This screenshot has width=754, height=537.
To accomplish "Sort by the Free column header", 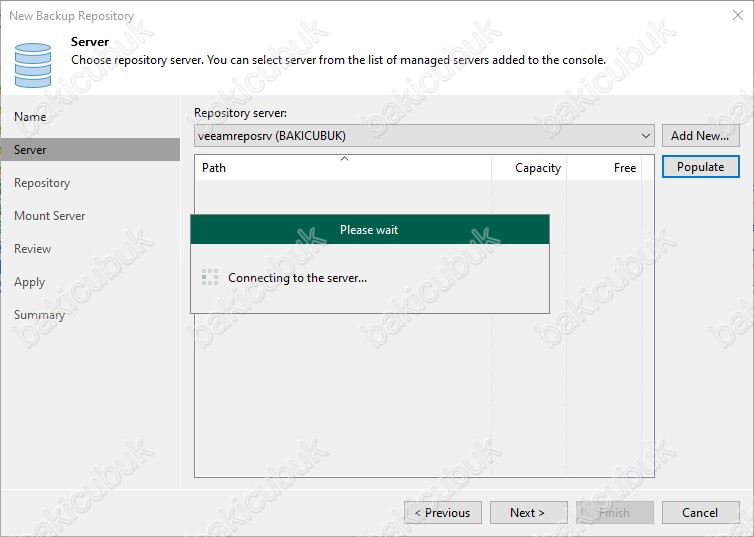I will tap(604, 168).
